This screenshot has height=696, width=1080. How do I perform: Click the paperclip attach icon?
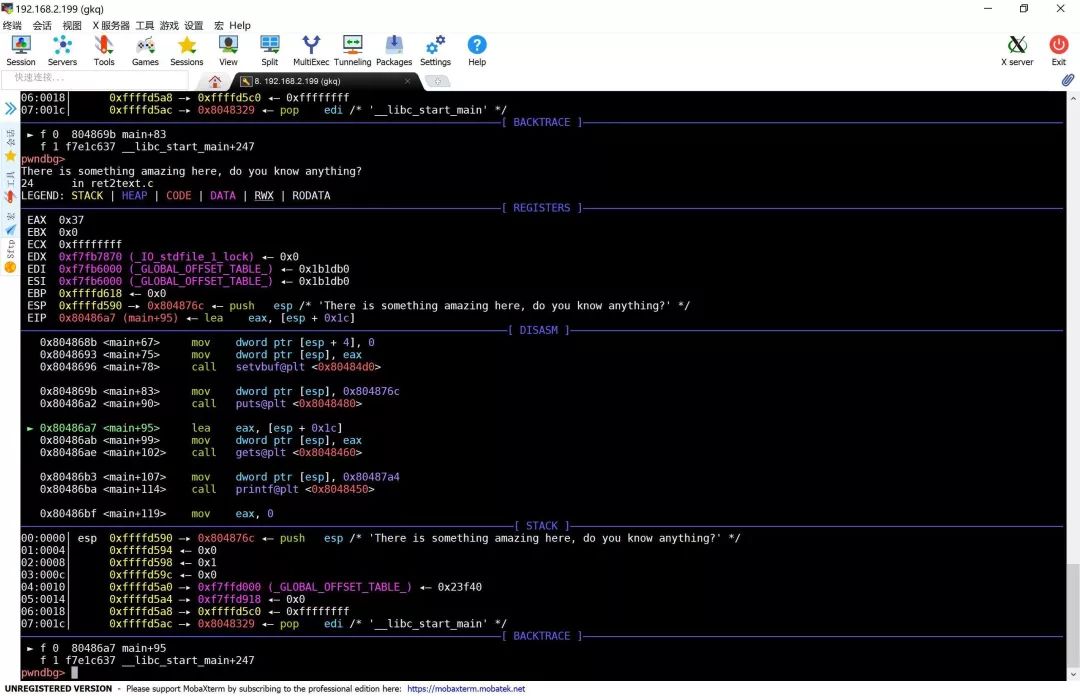pos(1067,80)
